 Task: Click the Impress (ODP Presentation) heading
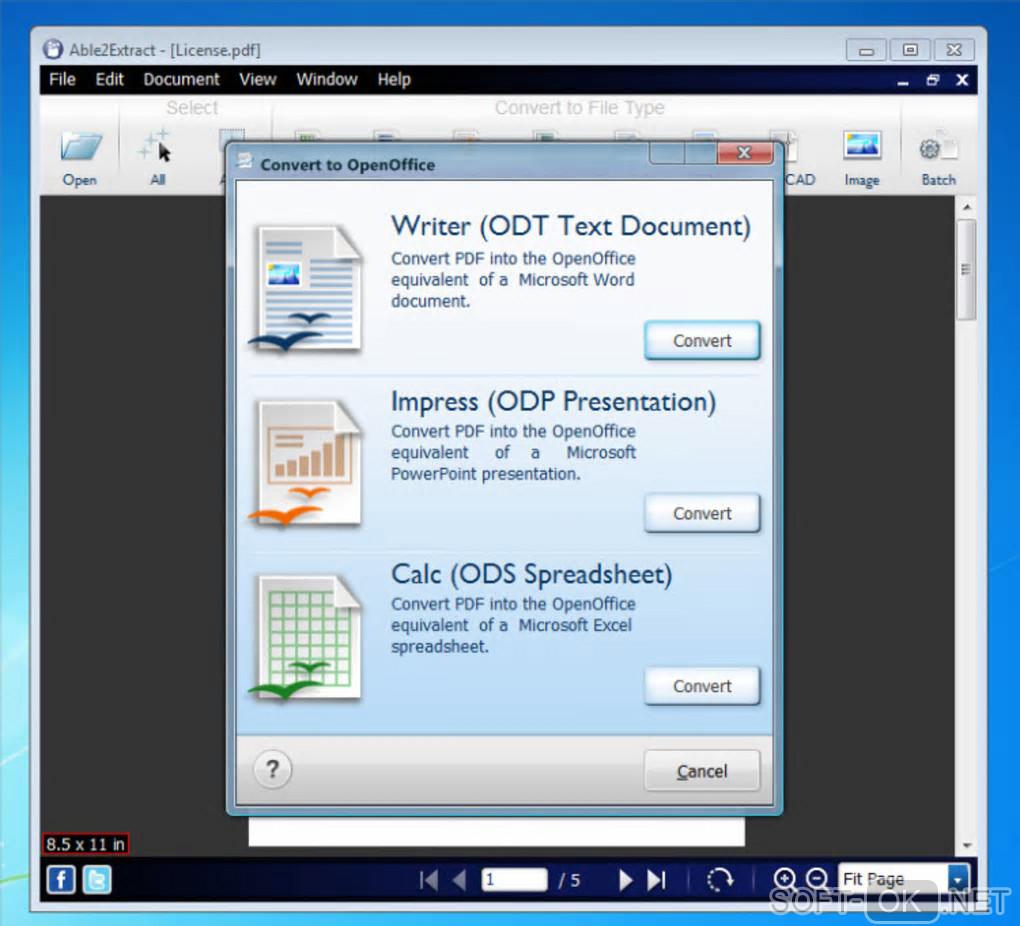click(553, 402)
